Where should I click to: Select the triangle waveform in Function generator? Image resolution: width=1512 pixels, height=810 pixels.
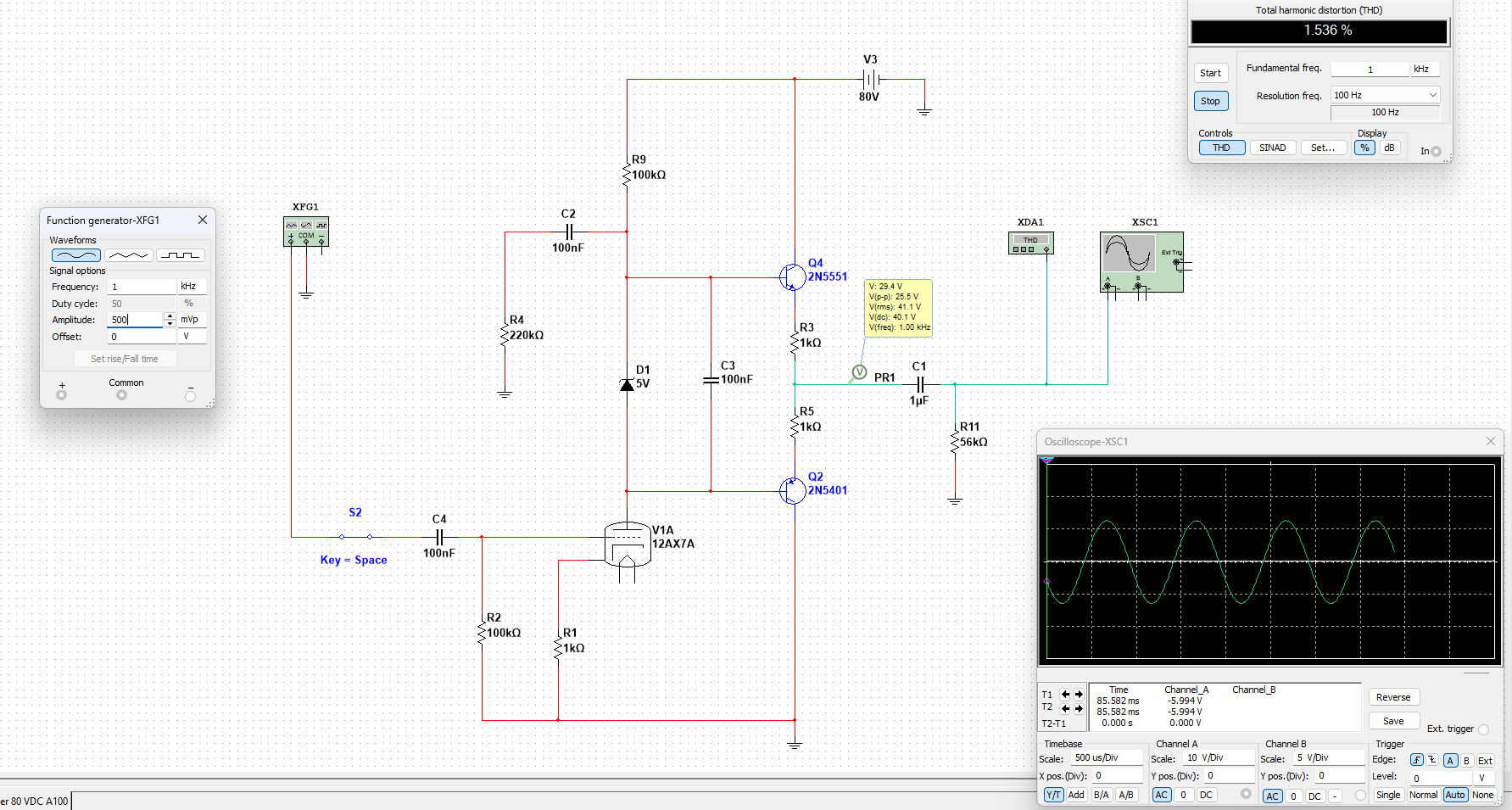(129, 255)
